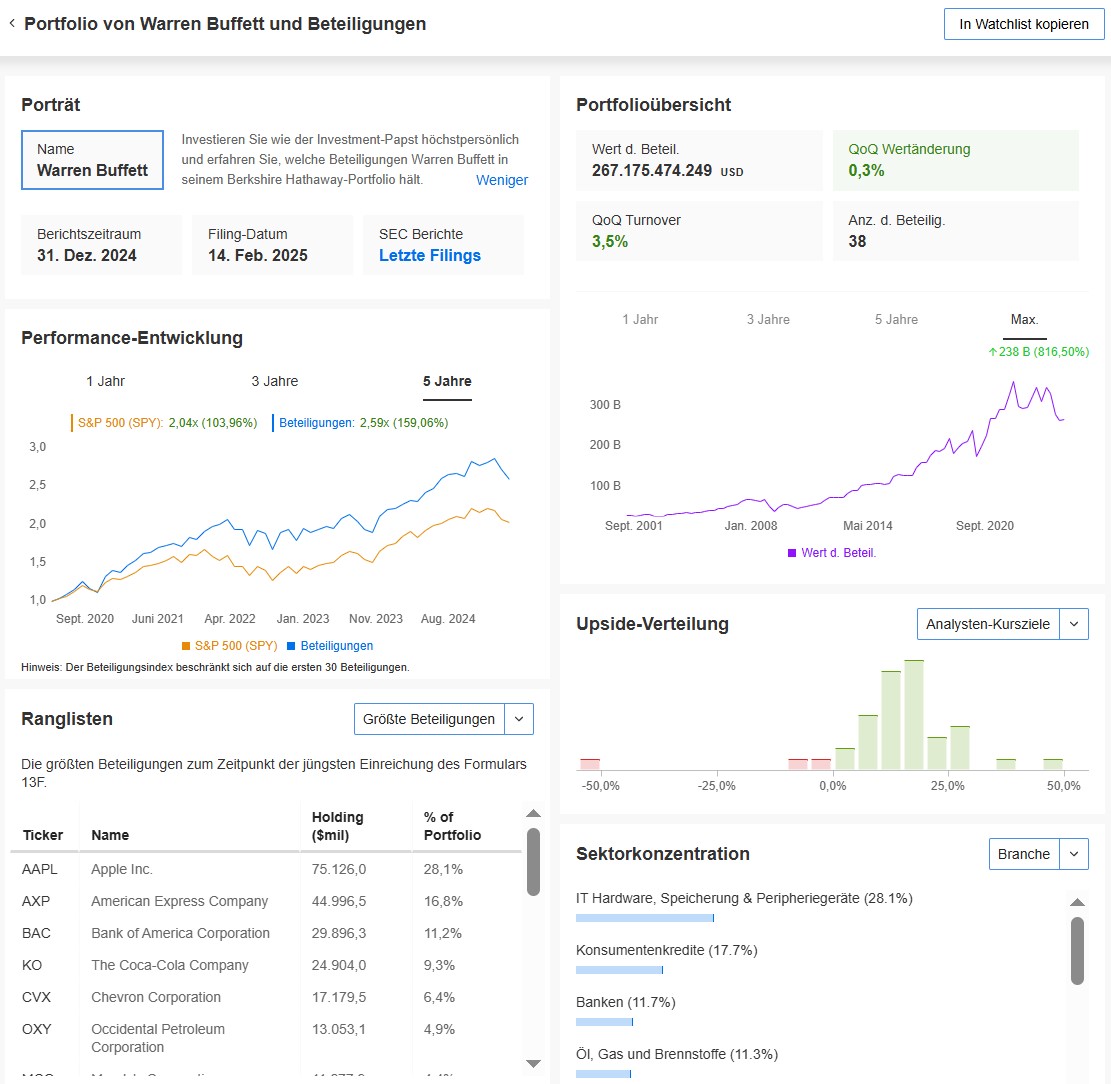Screen dimensions: 1111x1084
Task: Sort by % of Portfolio column header
Action: point(452,826)
